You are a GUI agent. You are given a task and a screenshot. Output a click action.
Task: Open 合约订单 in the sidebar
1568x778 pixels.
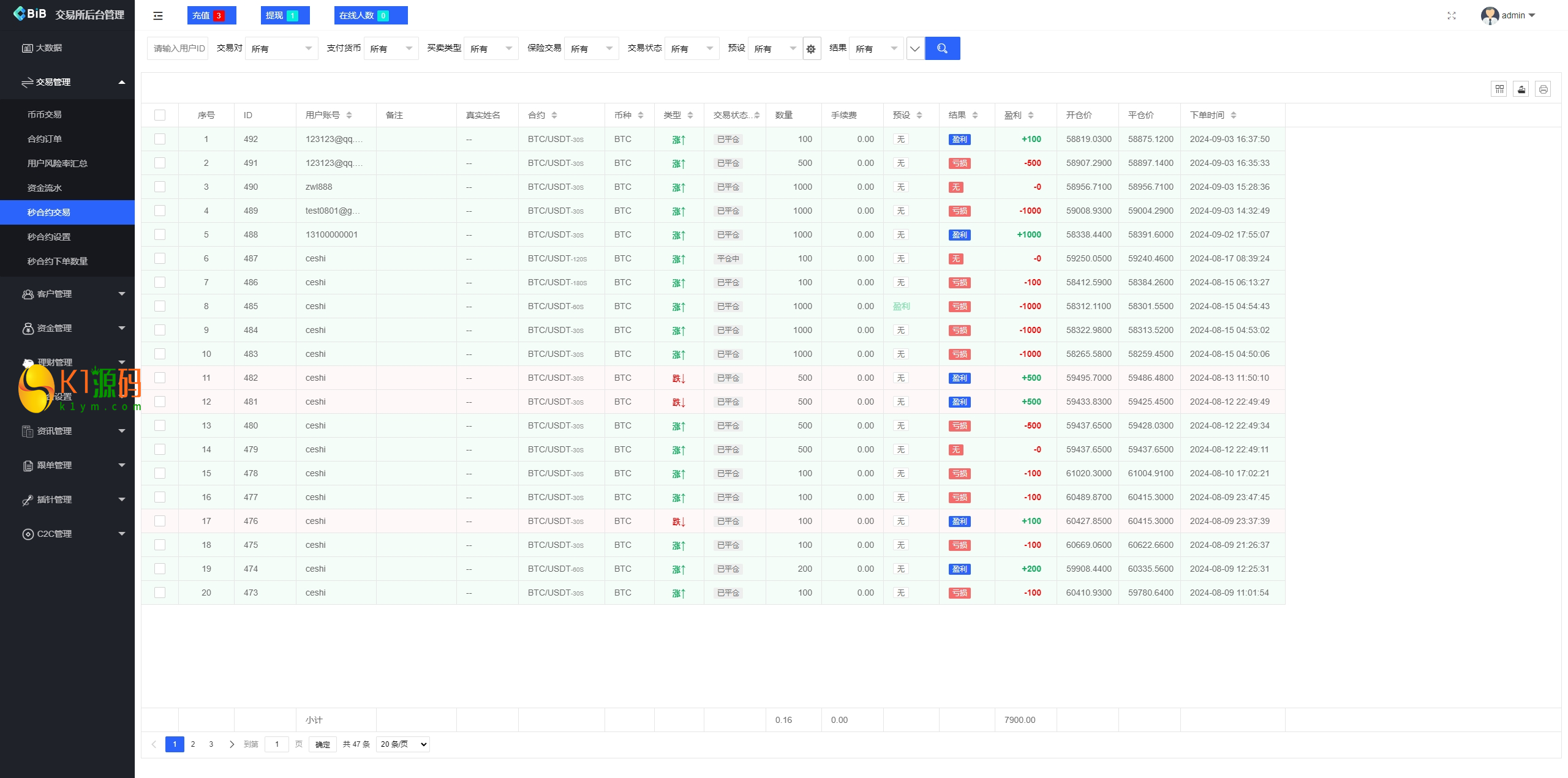coord(45,139)
